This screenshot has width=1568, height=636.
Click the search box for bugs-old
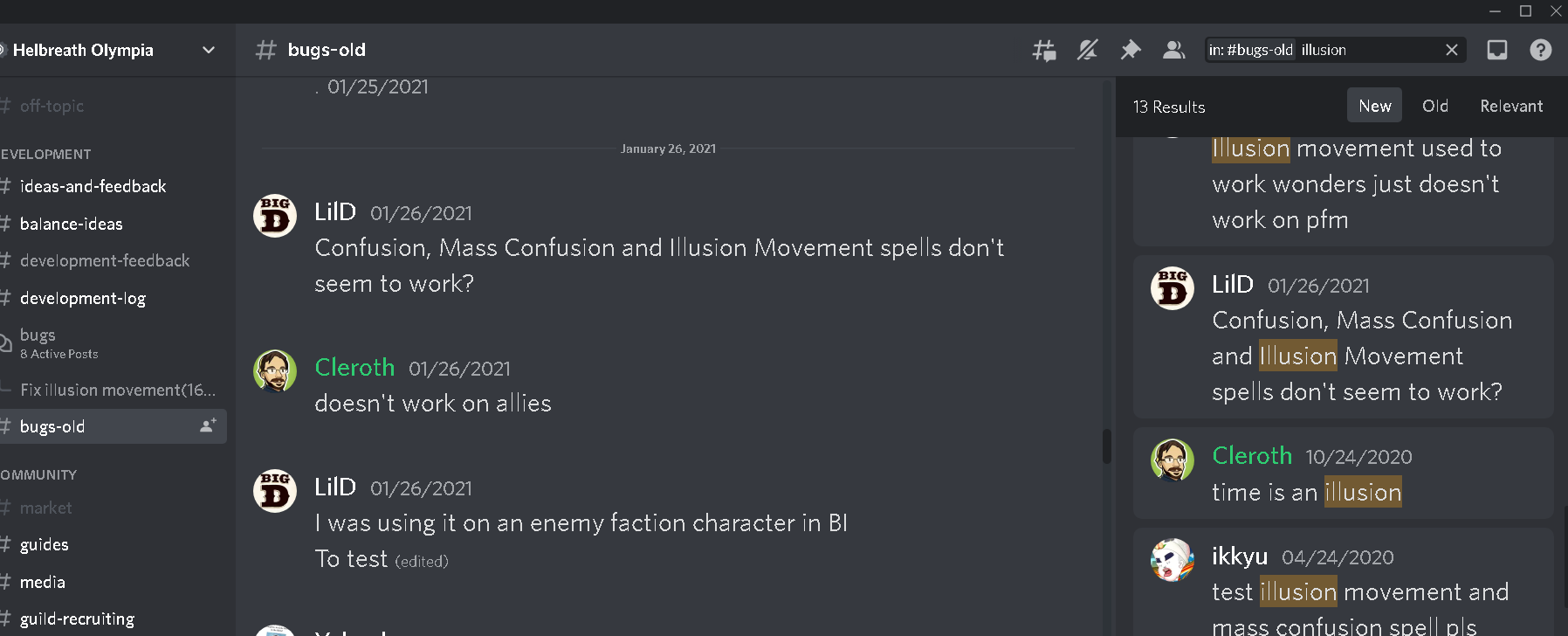1323,51
